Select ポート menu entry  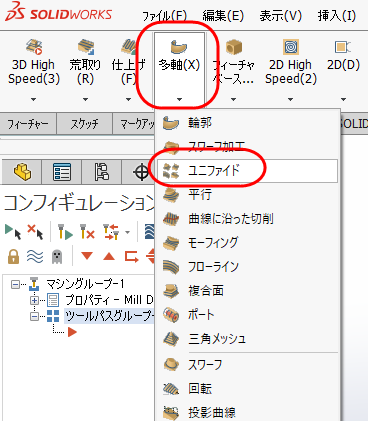pos(247,315)
